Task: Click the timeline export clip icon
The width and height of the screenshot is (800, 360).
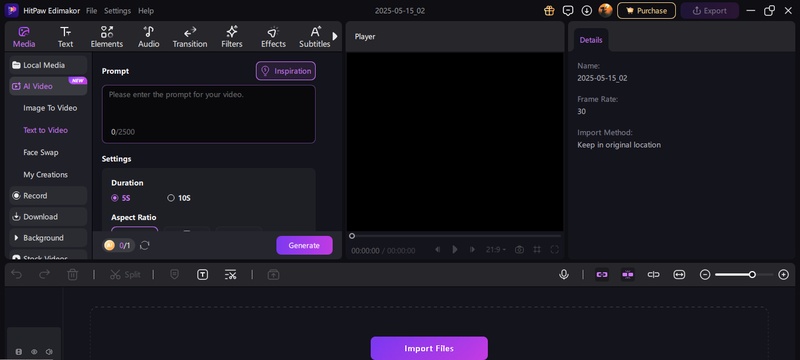Action: click(x=273, y=275)
